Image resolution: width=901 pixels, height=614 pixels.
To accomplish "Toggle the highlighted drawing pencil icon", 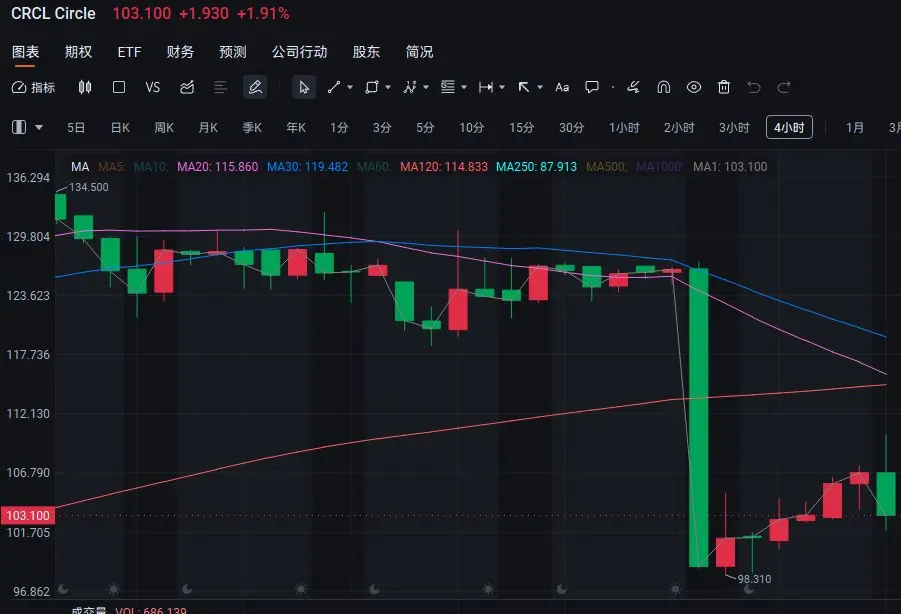I will tap(255, 87).
